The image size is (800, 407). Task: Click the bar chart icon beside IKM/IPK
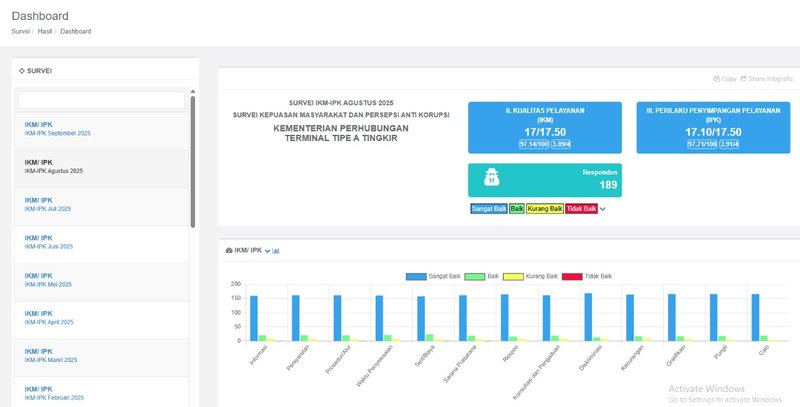coord(276,250)
